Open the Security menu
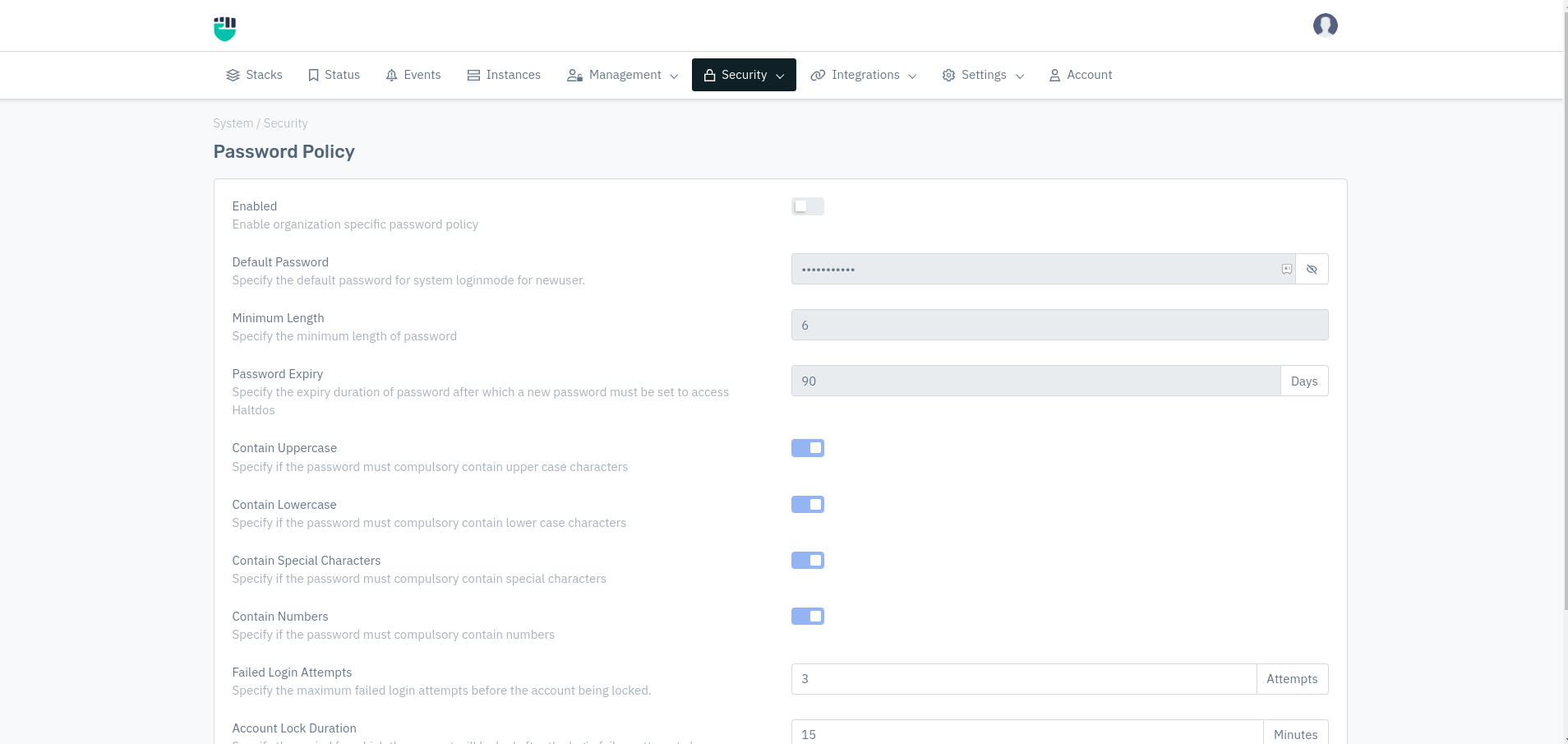This screenshot has height=744, width=1568. coord(744,76)
